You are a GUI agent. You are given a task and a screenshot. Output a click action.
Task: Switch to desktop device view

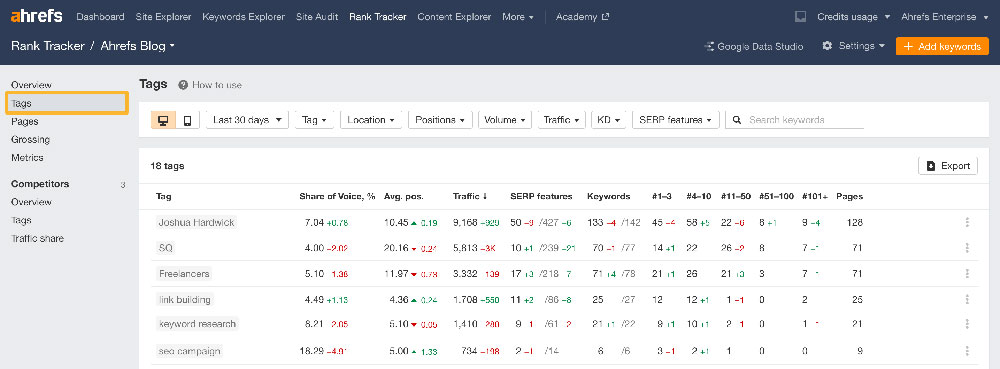click(163, 120)
